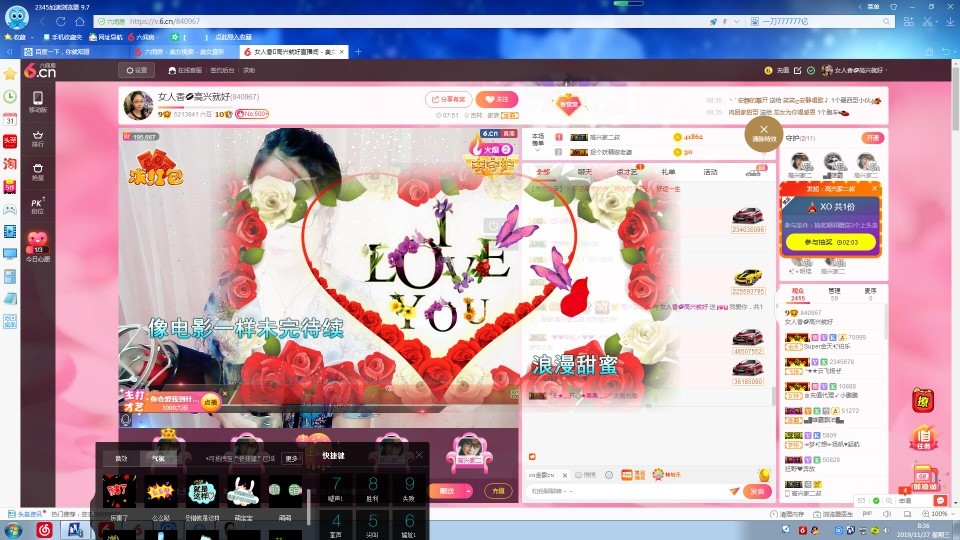The width and height of the screenshot is (960, 540).
Task: Open the 淘 shopping sidebar icon
Action: click(10, 163)
